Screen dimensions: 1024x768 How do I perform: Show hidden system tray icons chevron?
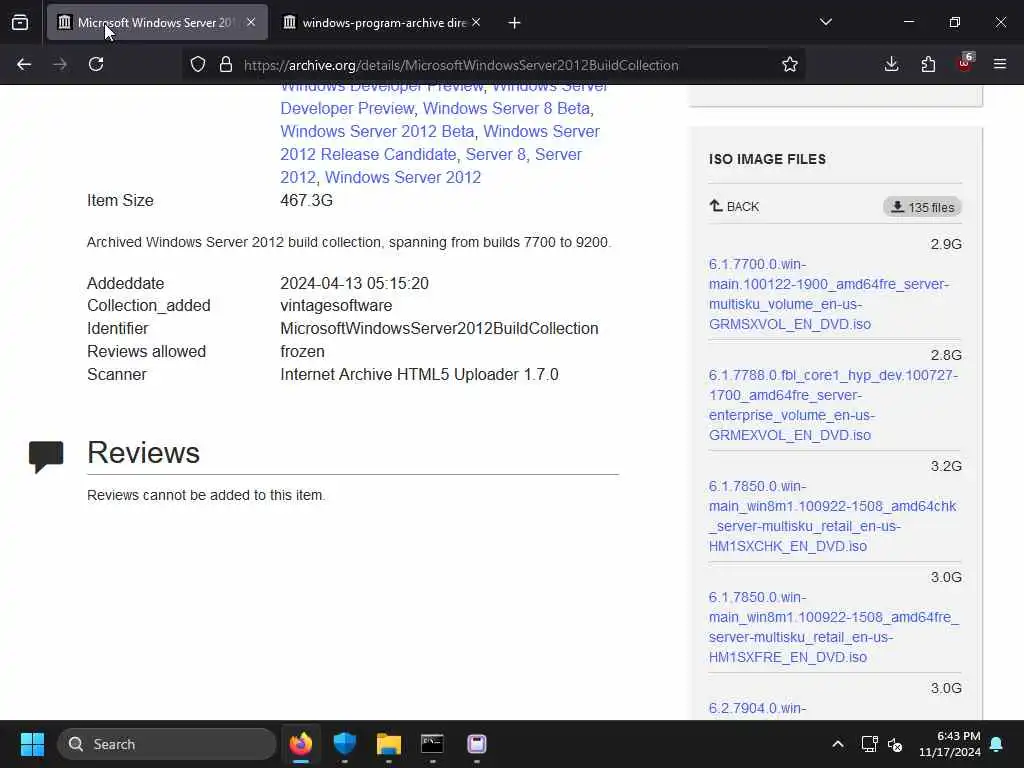point(837,744)
